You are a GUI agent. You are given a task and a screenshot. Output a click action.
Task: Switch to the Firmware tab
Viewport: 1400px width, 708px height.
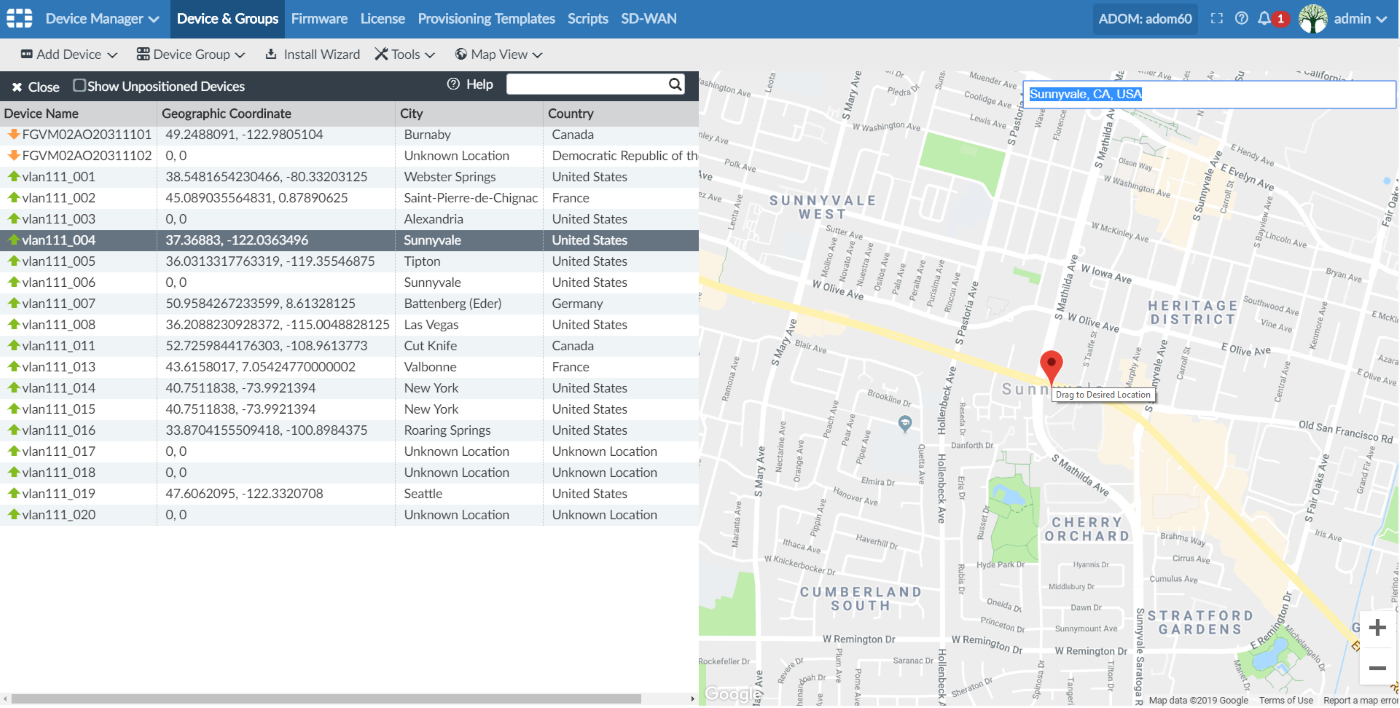[x=319, y=19]
